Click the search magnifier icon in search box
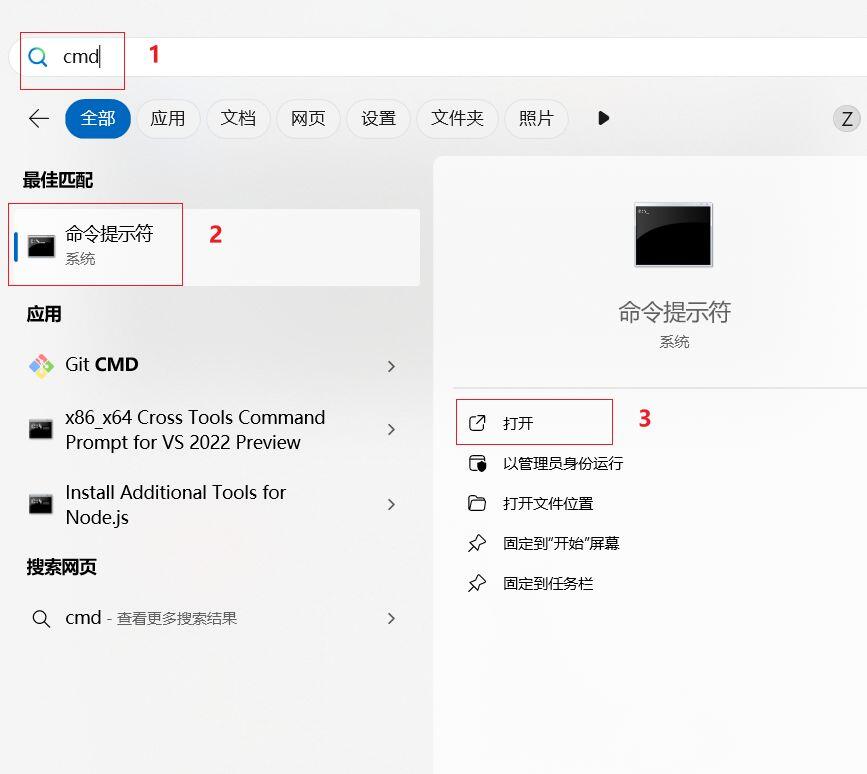Image resolution: width=867 pixels, height=774 pixels. 38,57
